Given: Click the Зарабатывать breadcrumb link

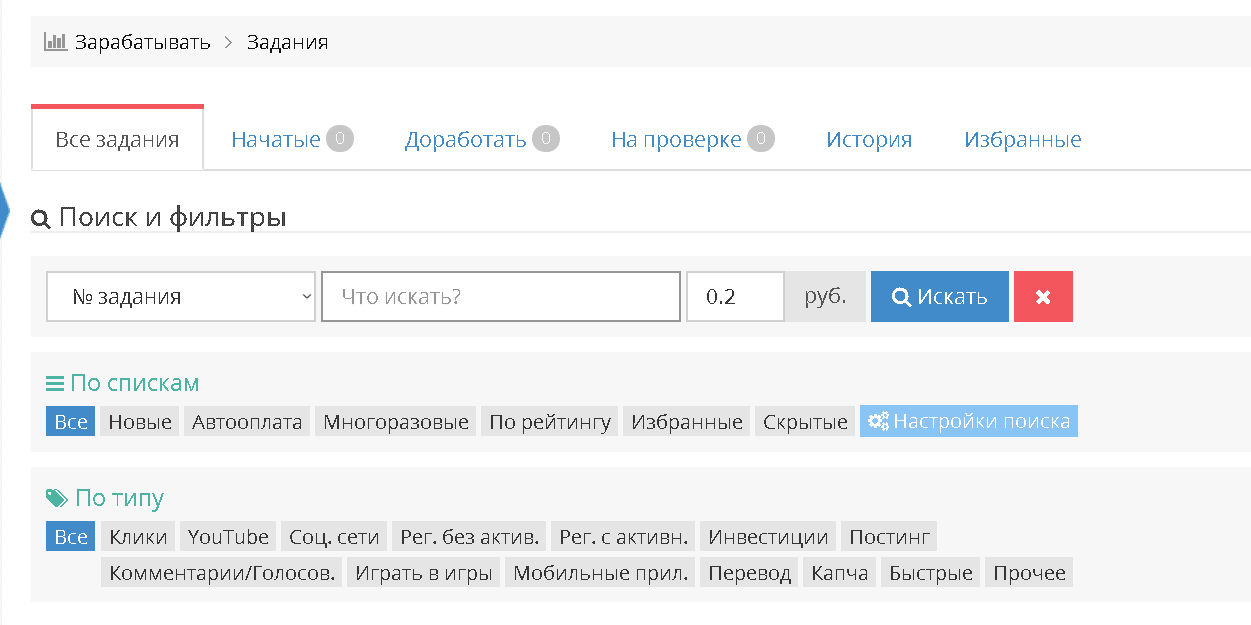Looking at the screenshot, I should [x=142, y=42].
